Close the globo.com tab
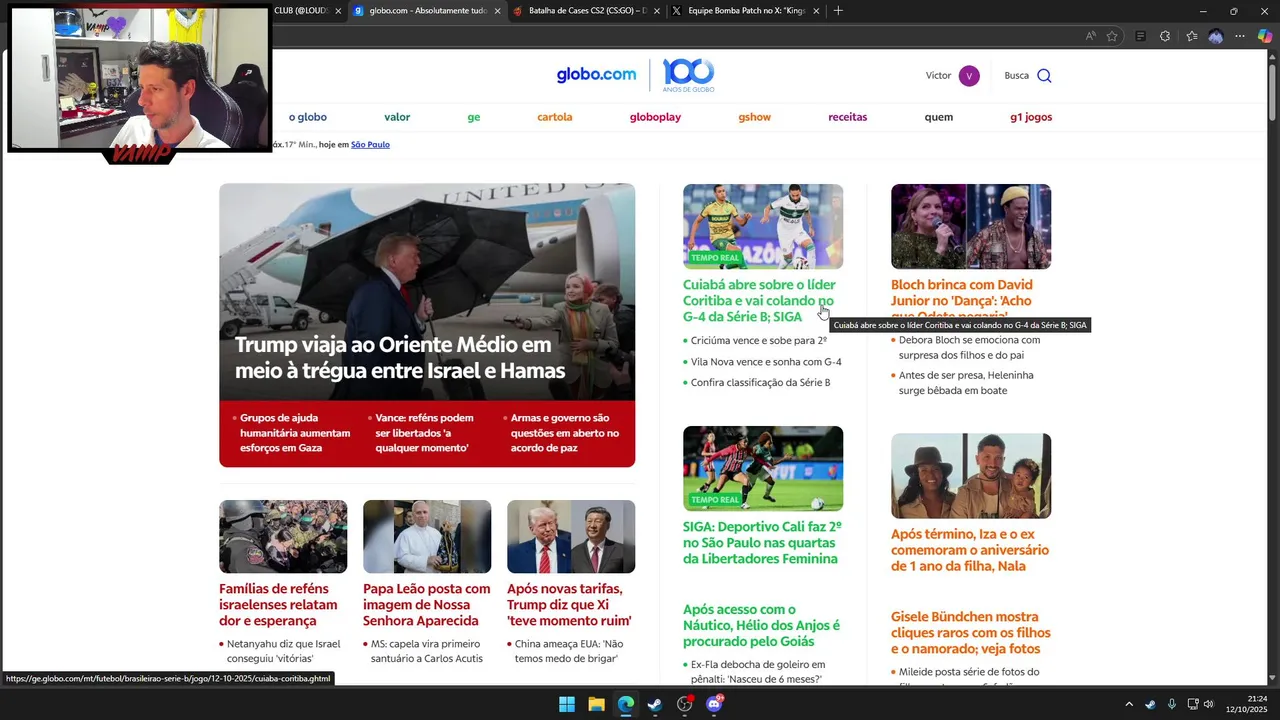 click(497, 11)
